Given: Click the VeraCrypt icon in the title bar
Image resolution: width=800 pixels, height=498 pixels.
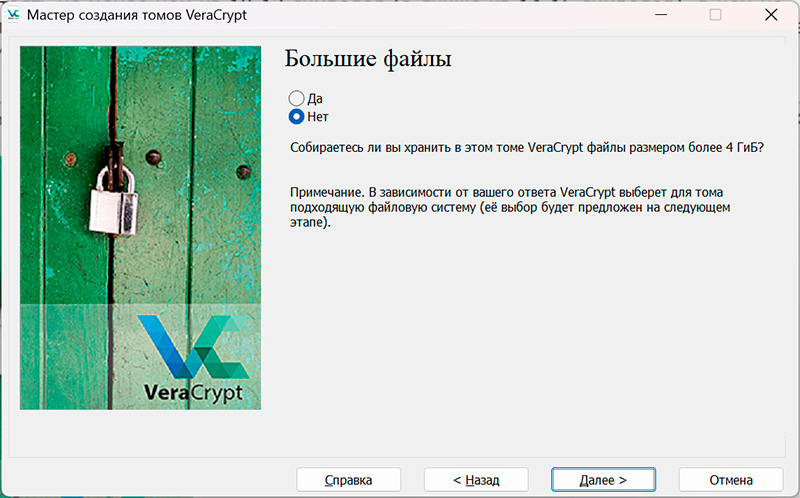Looking at the screenshot, I should (x=14, y=15).
